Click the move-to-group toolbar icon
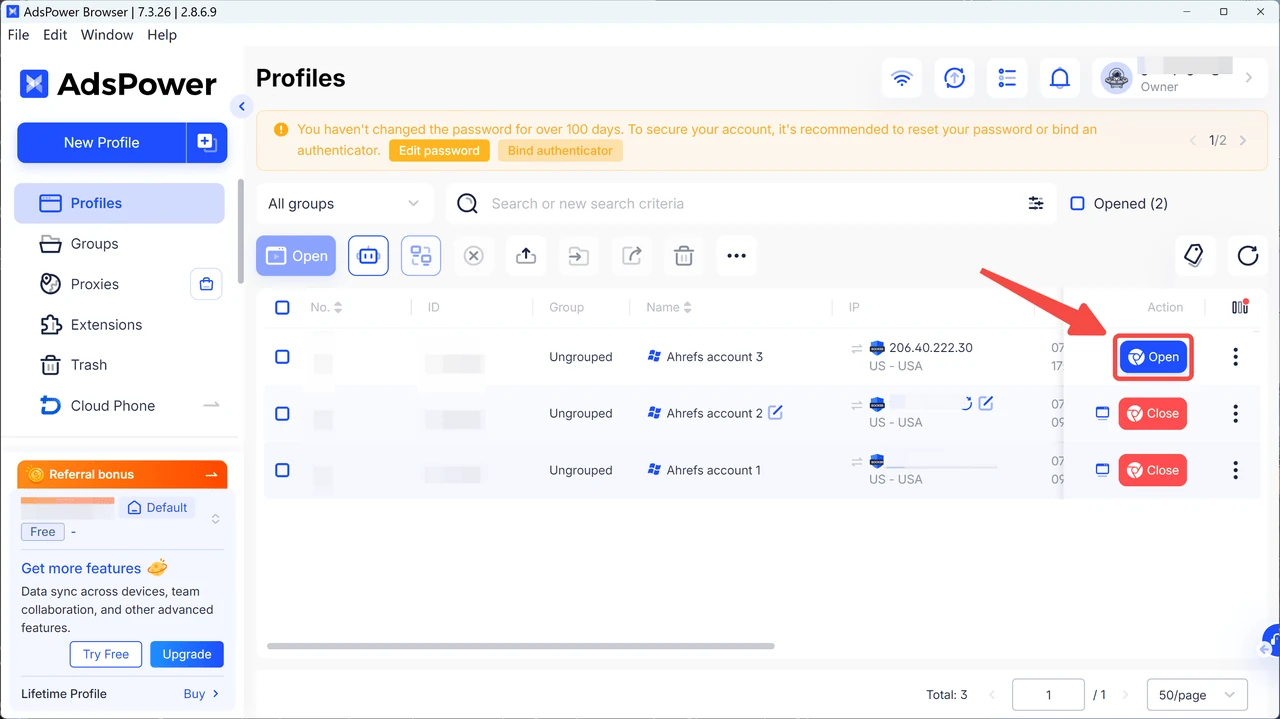The image size is (1280, 719). click(579, 256)
